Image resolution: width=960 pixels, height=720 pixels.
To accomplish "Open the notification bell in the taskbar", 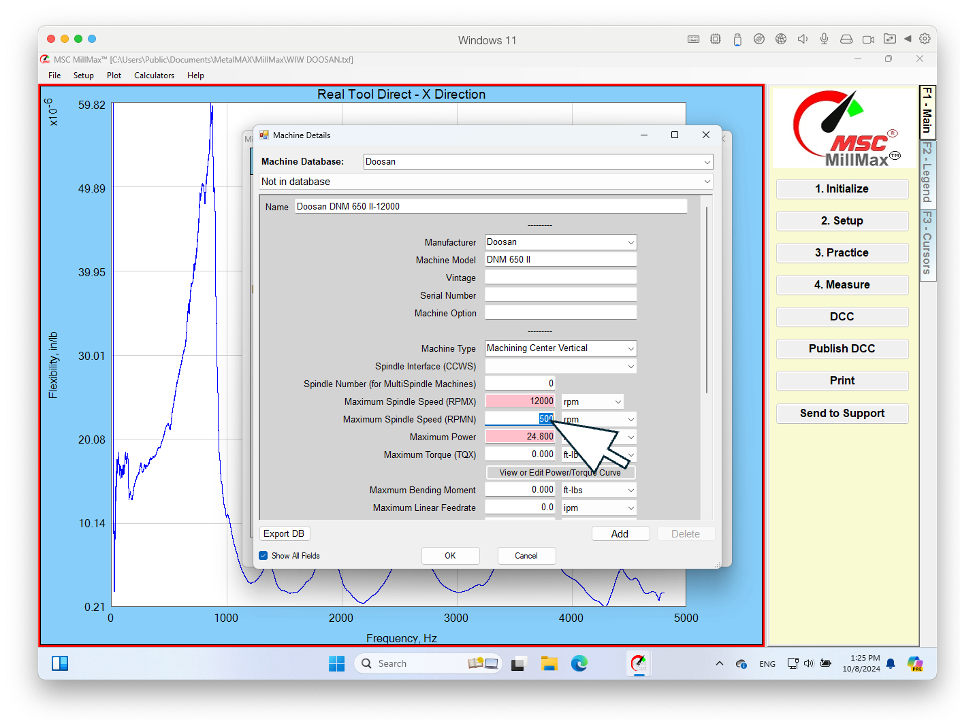I will (x=891, y=664).
